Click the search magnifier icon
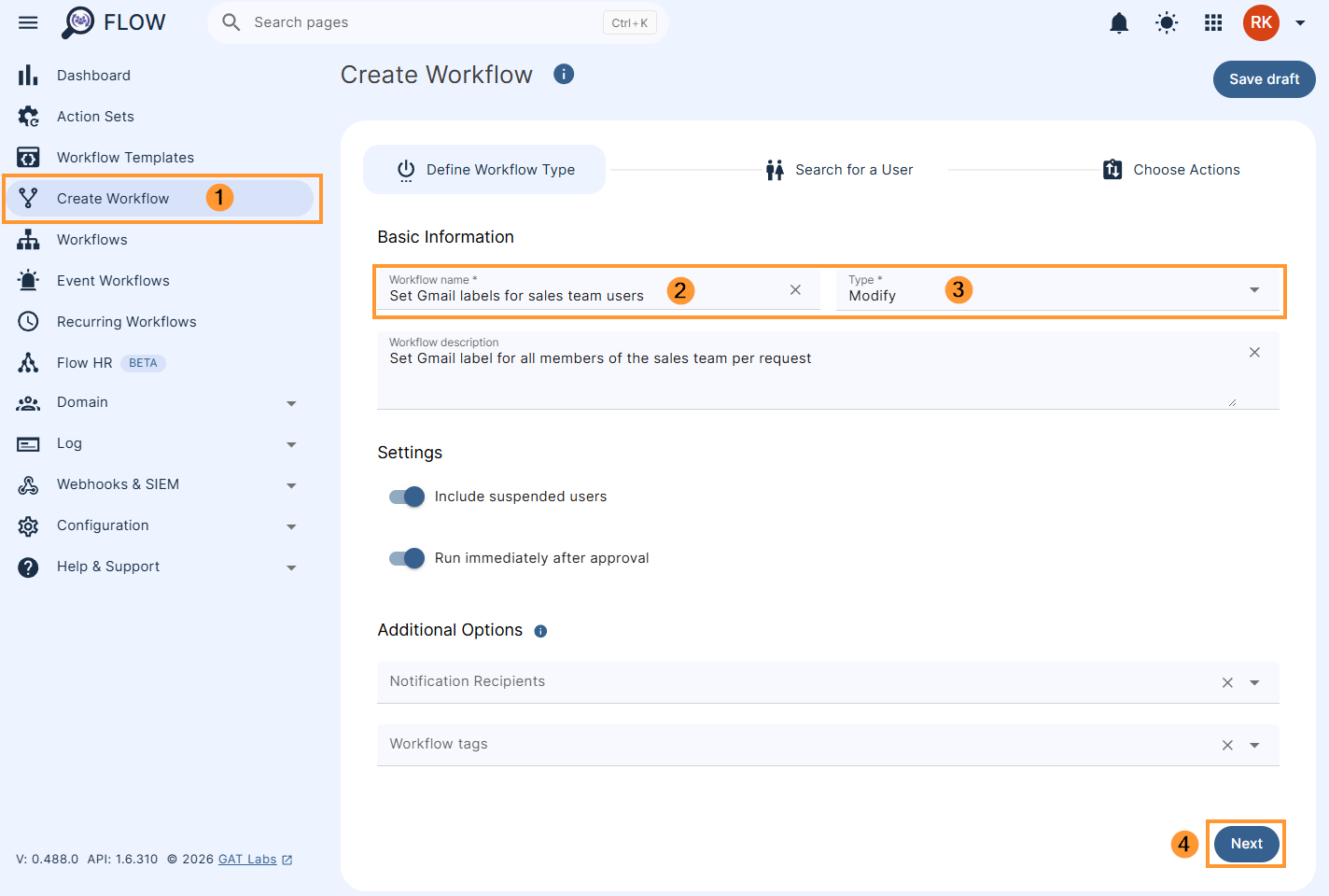The height and width of the screenshot is (896, 1329). (231, 22)
